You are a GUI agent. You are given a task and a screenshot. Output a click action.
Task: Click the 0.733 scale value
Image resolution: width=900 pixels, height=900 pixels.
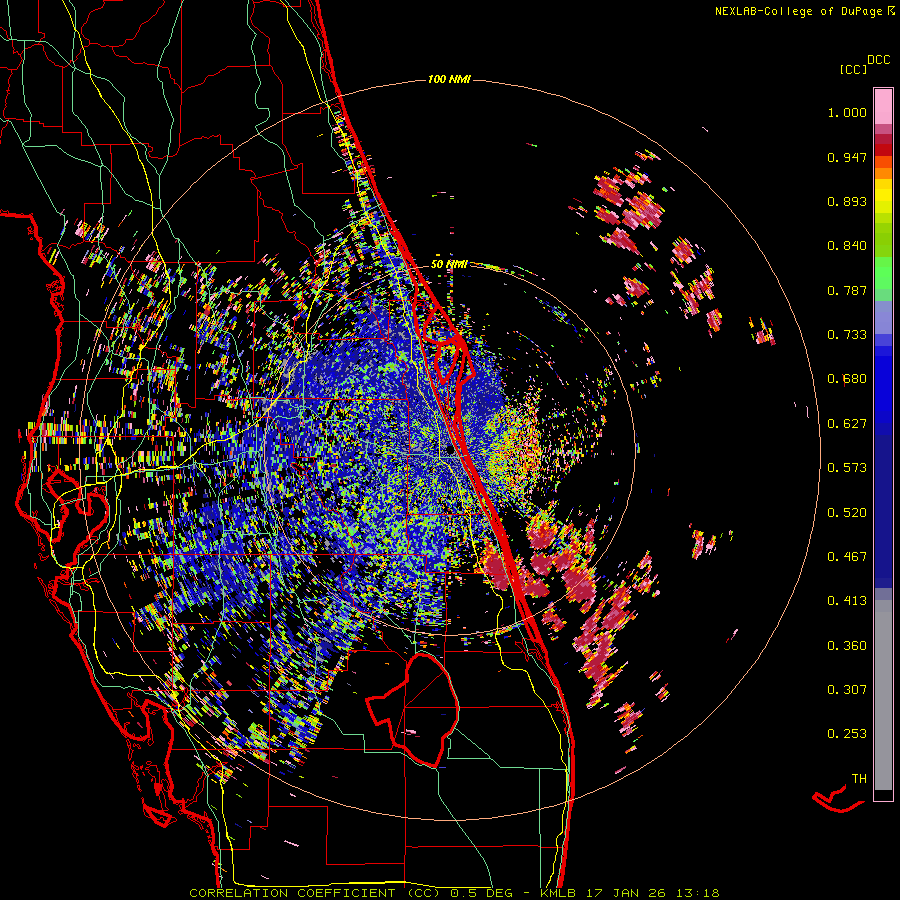(847, 335)
